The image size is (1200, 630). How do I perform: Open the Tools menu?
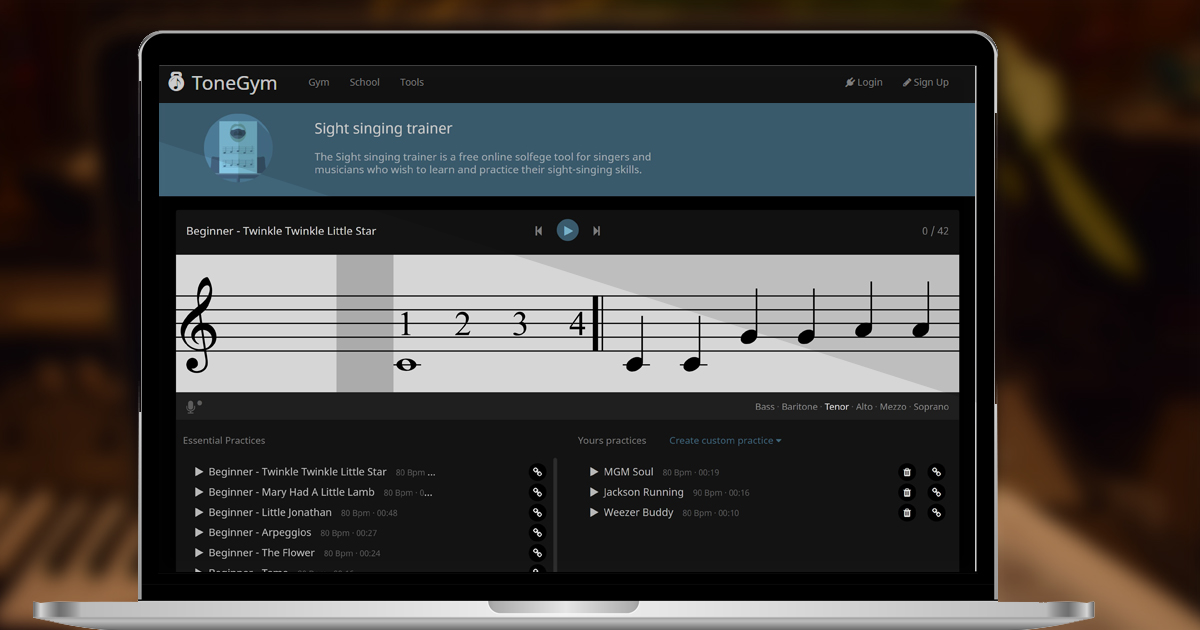pyautogui.click(x=412, y=82)
